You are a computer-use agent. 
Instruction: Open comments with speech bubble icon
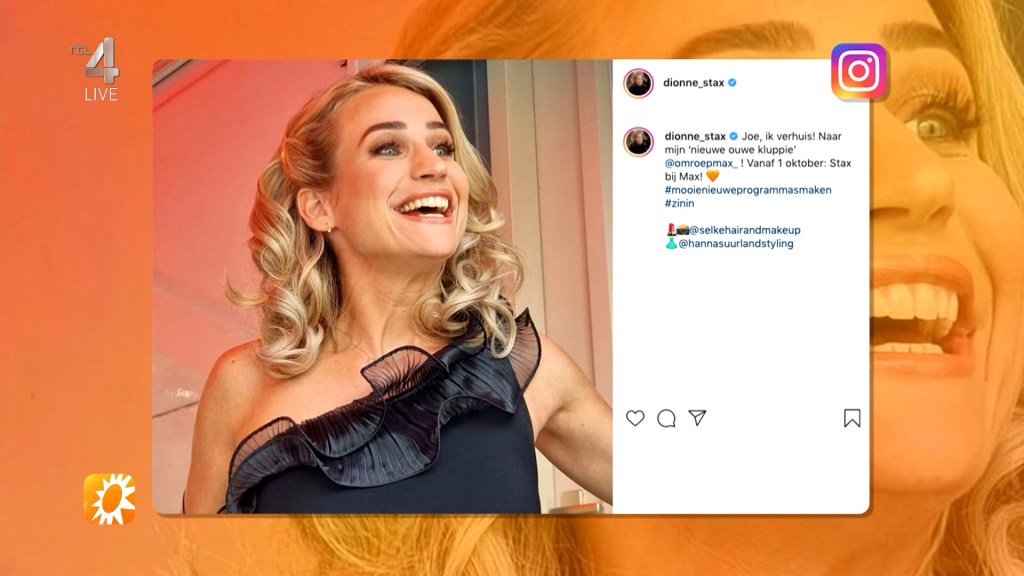666,418
